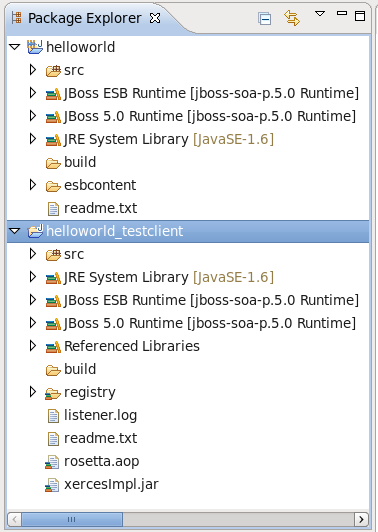Select JRE System Library label in helloworld

169,139
